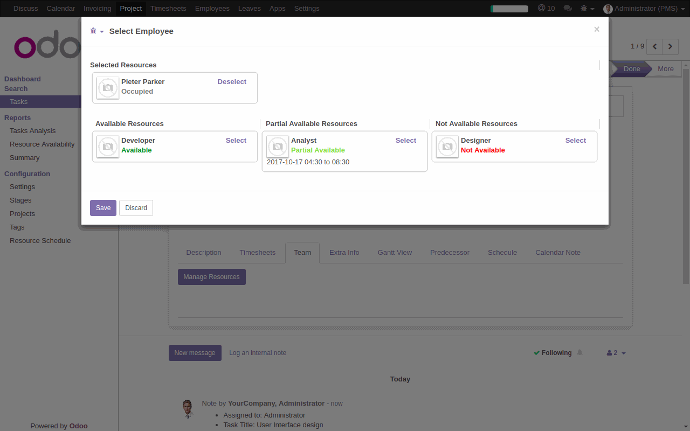The width and height of the screenshot is (690, 431).
Task: Open the activities counter showing 10
Action: tap(546, 8)
